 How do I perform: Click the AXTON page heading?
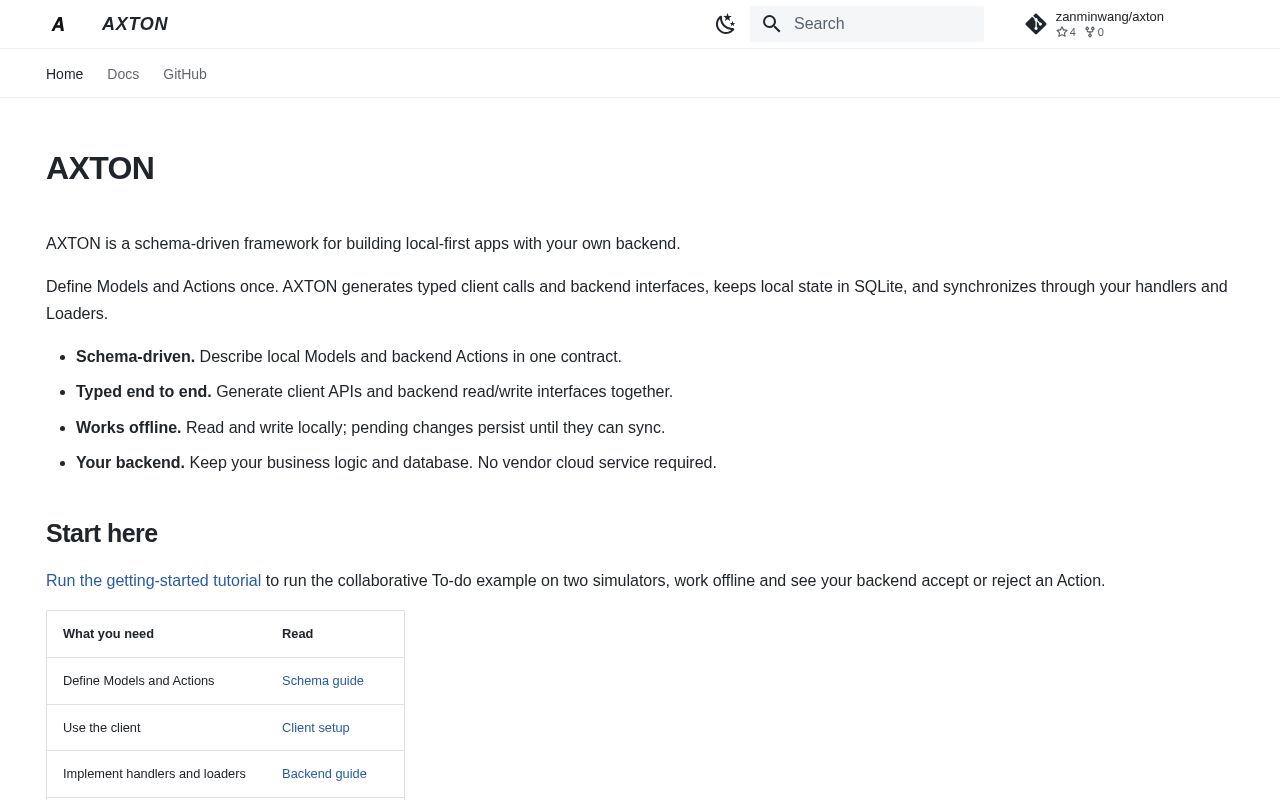tap(100, 168)
